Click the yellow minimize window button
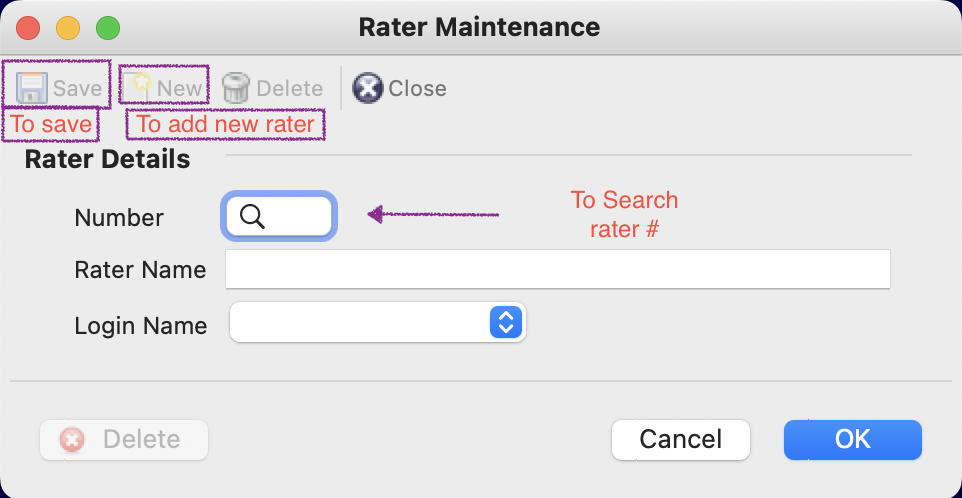Image resolution: width=962 pixels, height=498 pixels. [68, 28]
